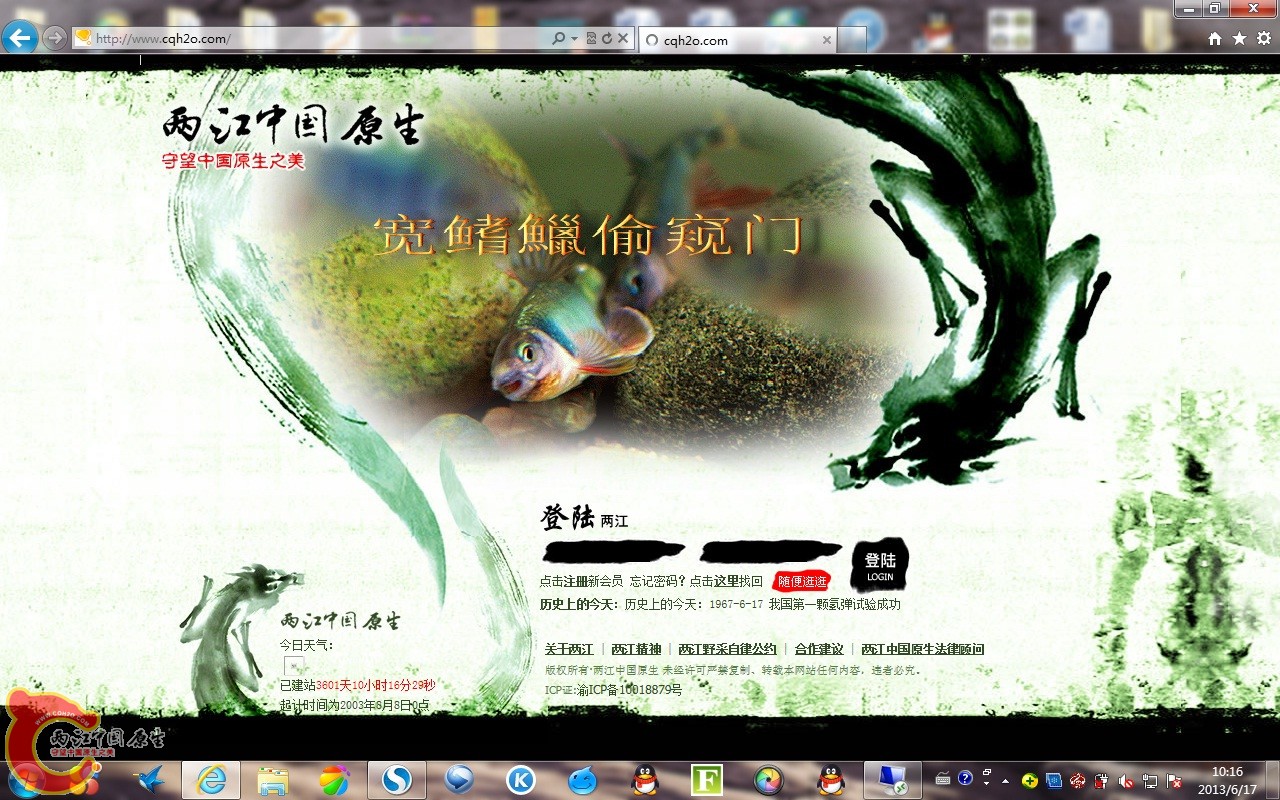Open the 两江中国原生法律顾问 link
Image resolution: width=1280 pixels, height=800 pixels.
pyautogui.click(x=923, y=649)
